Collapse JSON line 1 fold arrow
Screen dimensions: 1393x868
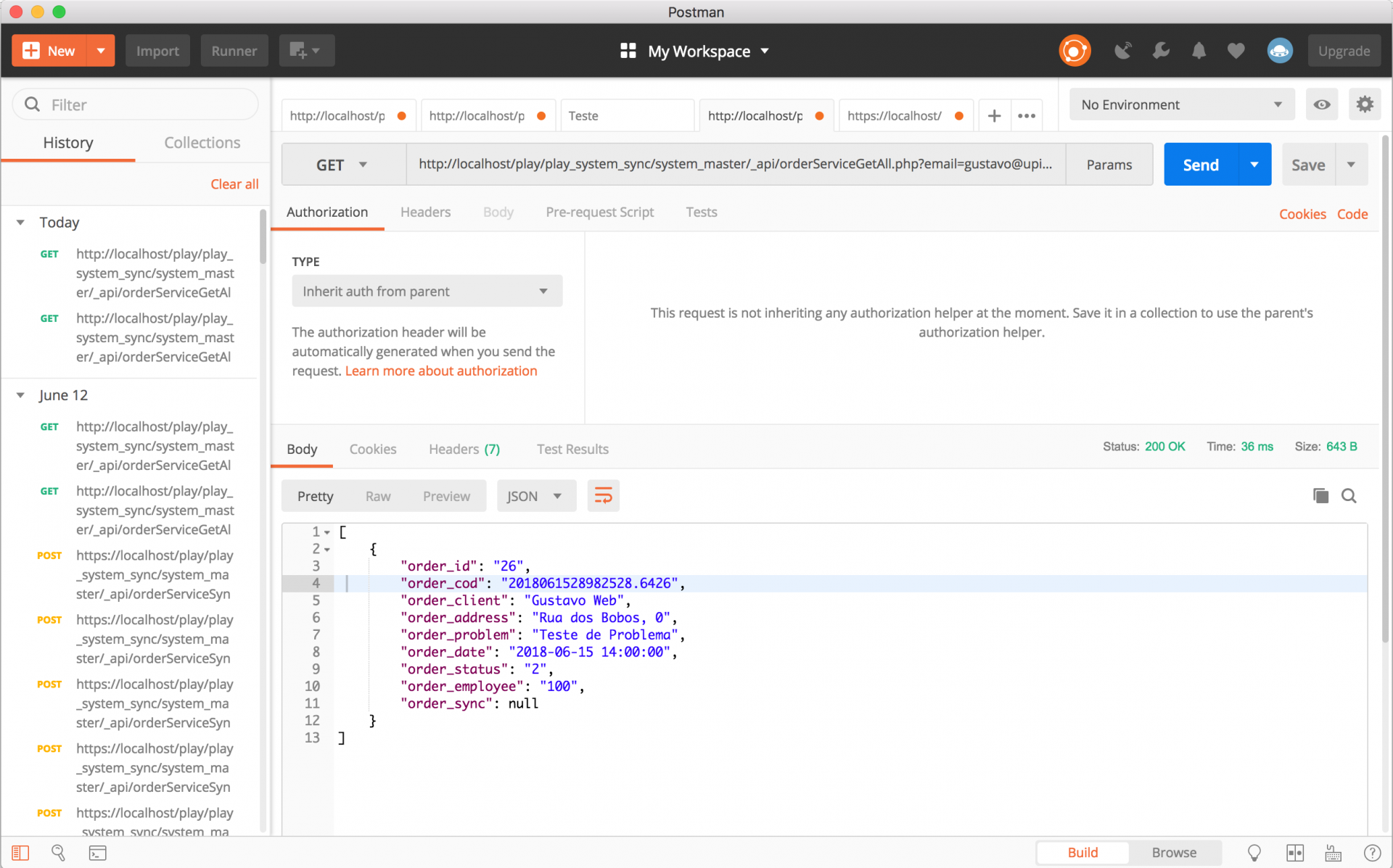point(327,532)
